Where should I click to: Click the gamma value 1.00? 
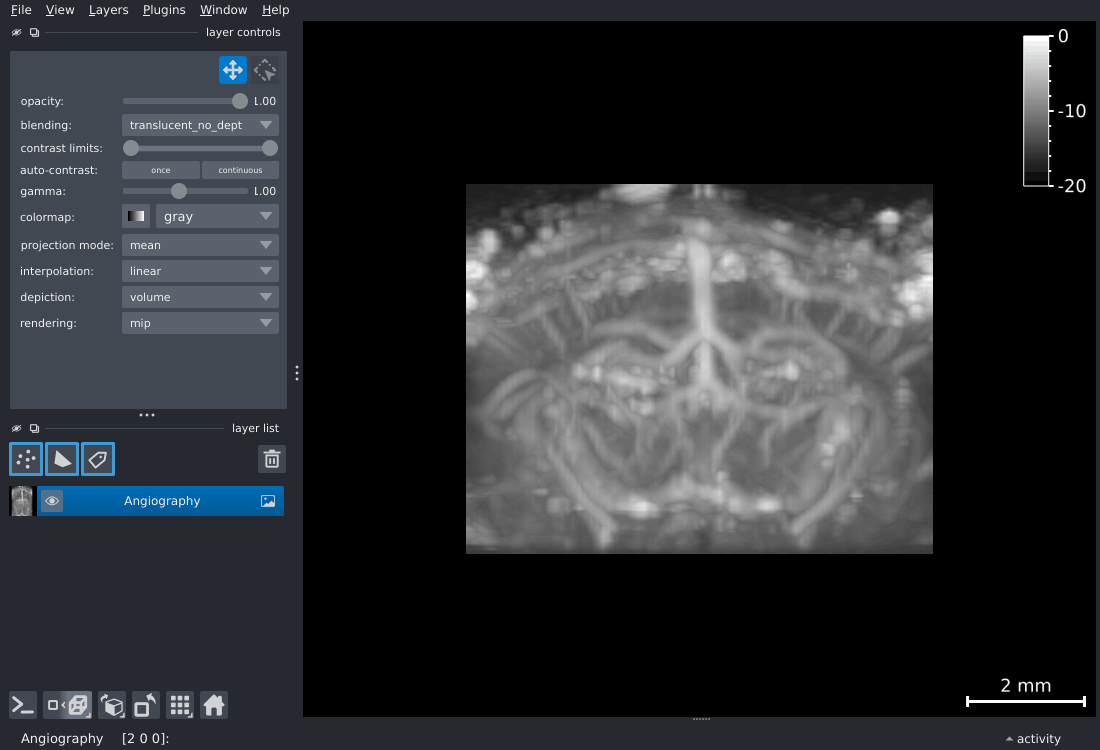264,191
